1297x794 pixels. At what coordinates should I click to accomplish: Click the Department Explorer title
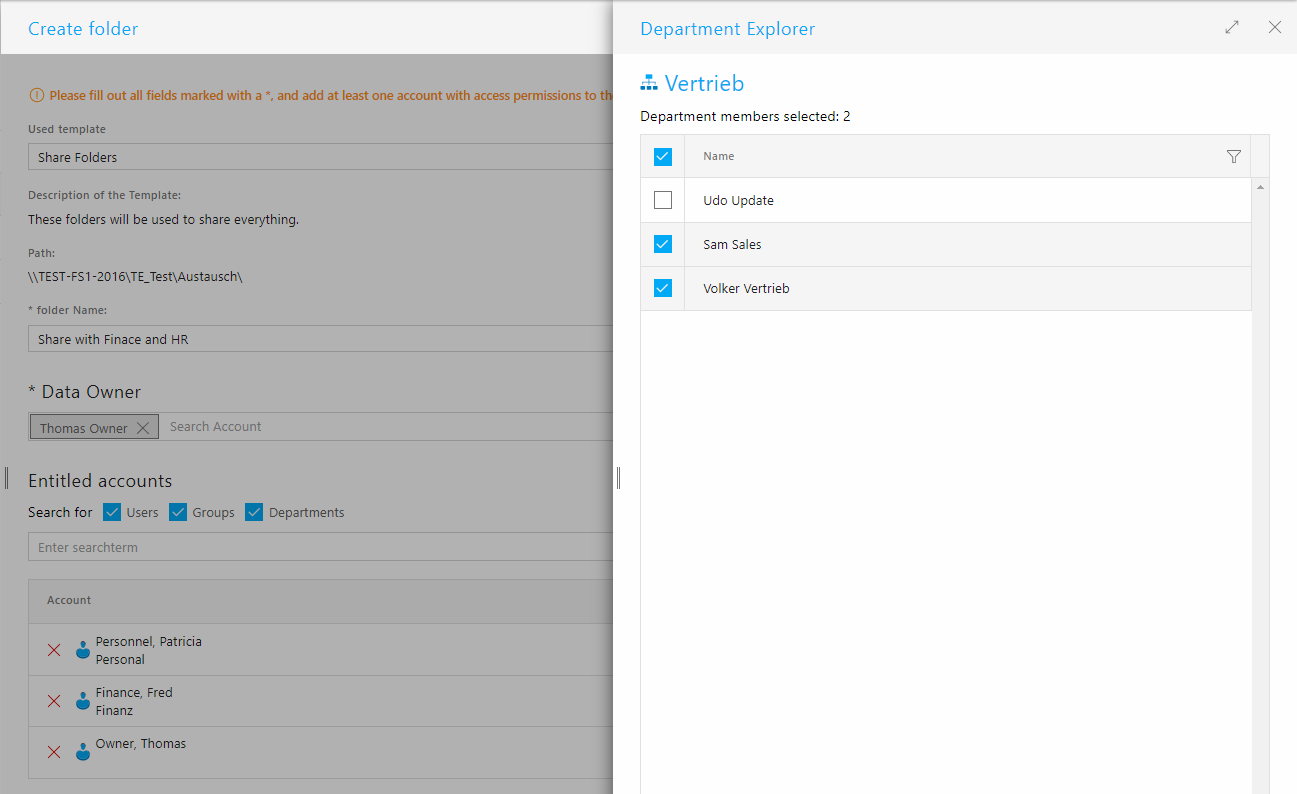(727, 29)
